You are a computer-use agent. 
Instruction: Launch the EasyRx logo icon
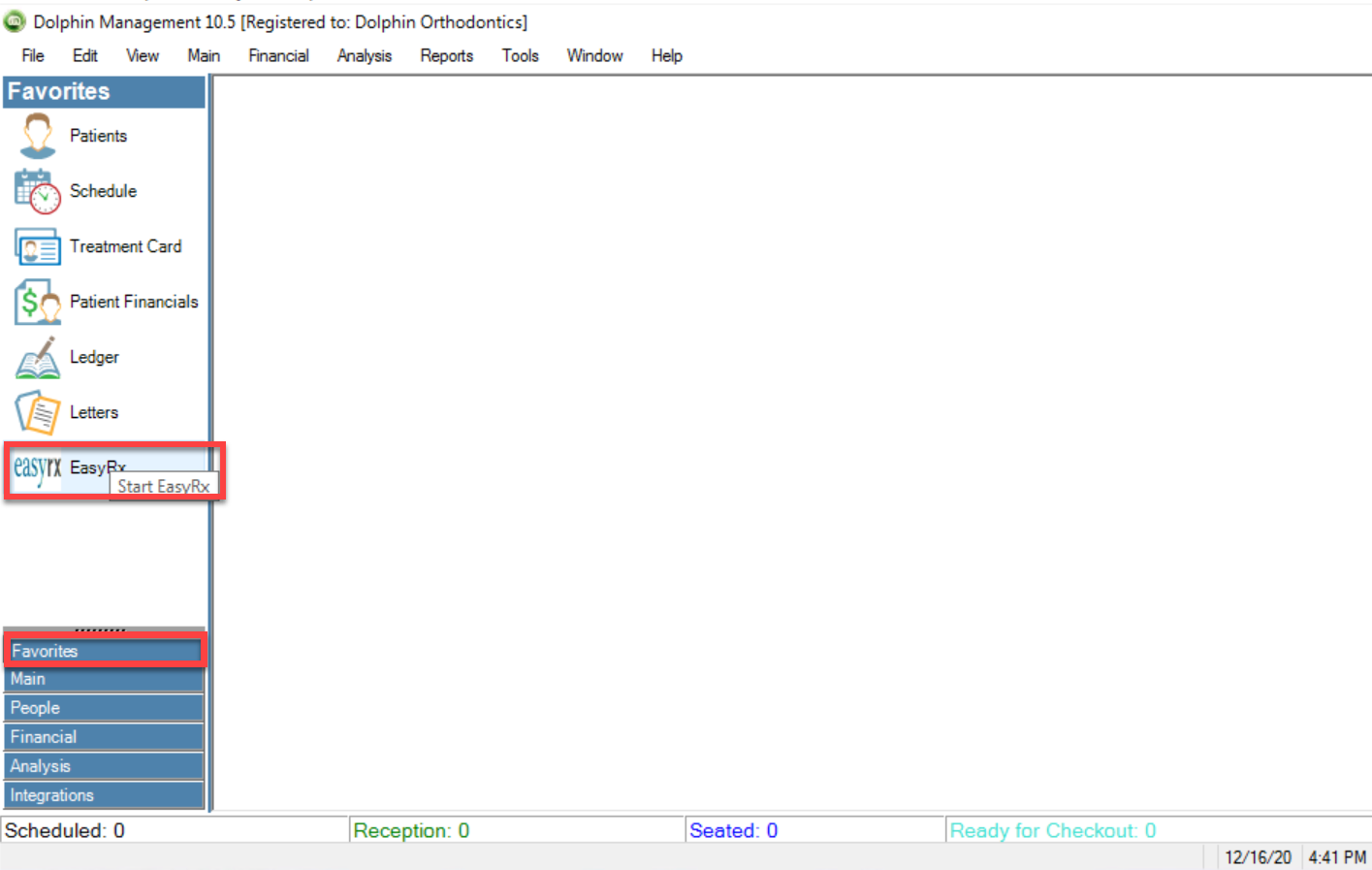(37, 468)
